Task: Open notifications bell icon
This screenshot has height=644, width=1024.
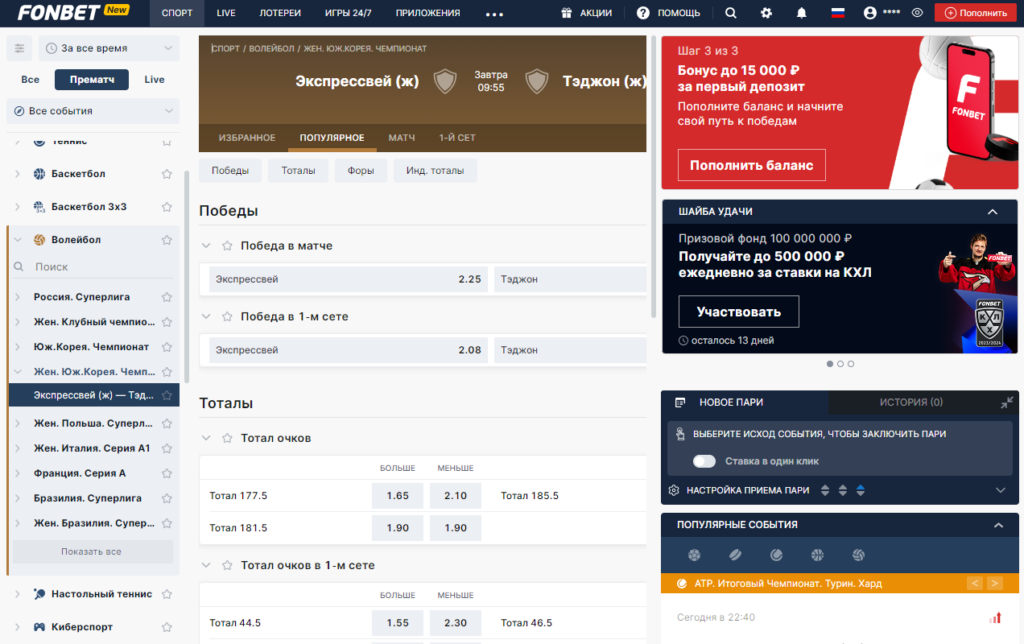Action: (x=801, y=12)
